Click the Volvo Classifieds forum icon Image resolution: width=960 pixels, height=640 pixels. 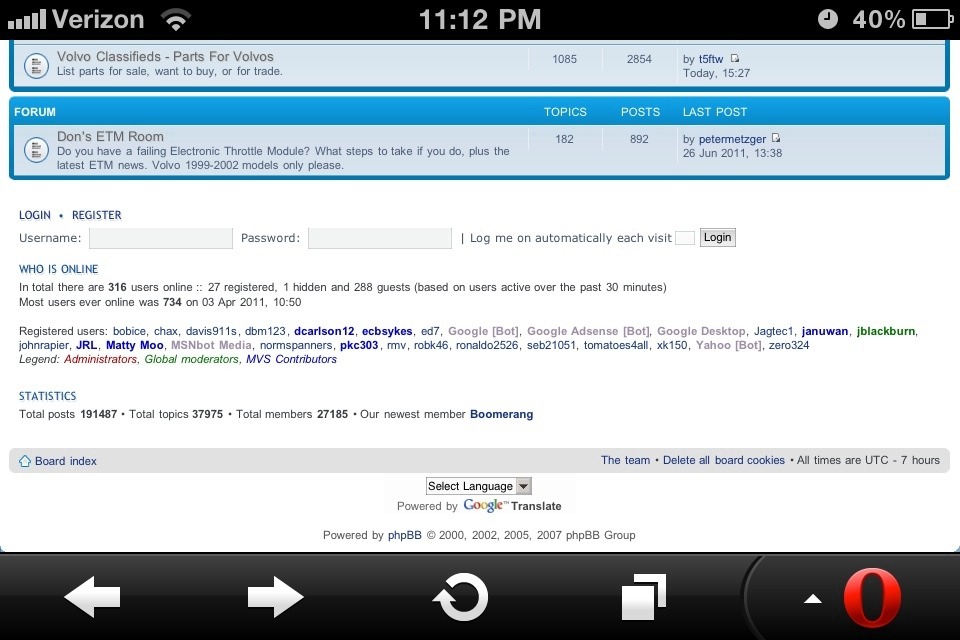[35, 64]
